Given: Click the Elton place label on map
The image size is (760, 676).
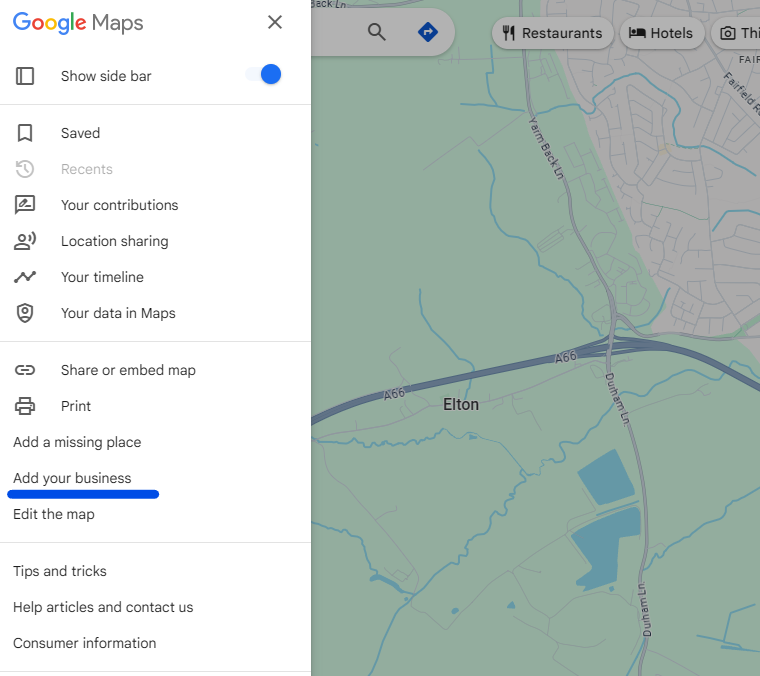Looking at the screenshot, I should pos(461,404).
